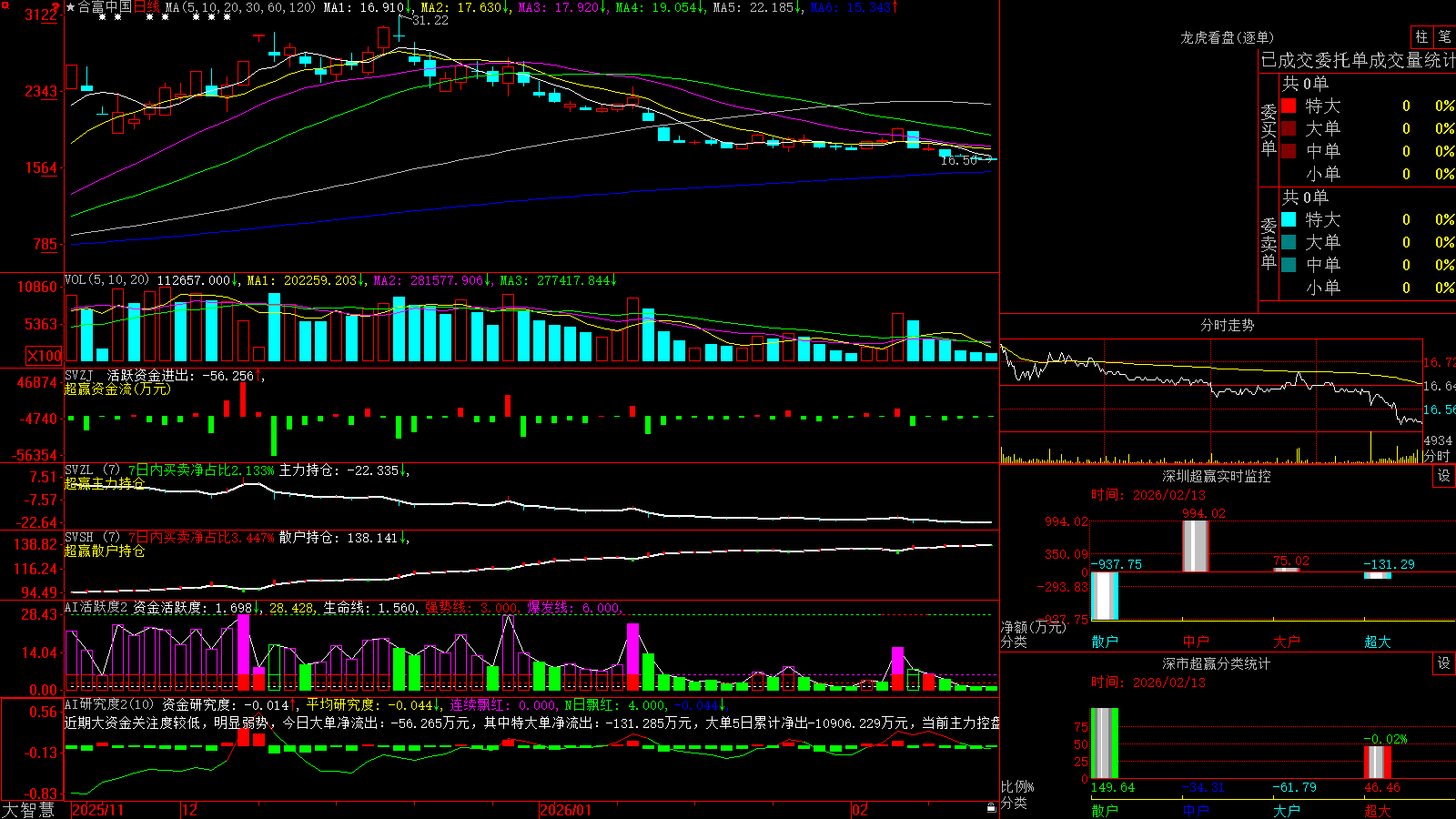Click cyan 特大 sell order color swatch
The width and height of the screenshot is (1456, 819).
pyautogui.click(x=1289, y=219)
